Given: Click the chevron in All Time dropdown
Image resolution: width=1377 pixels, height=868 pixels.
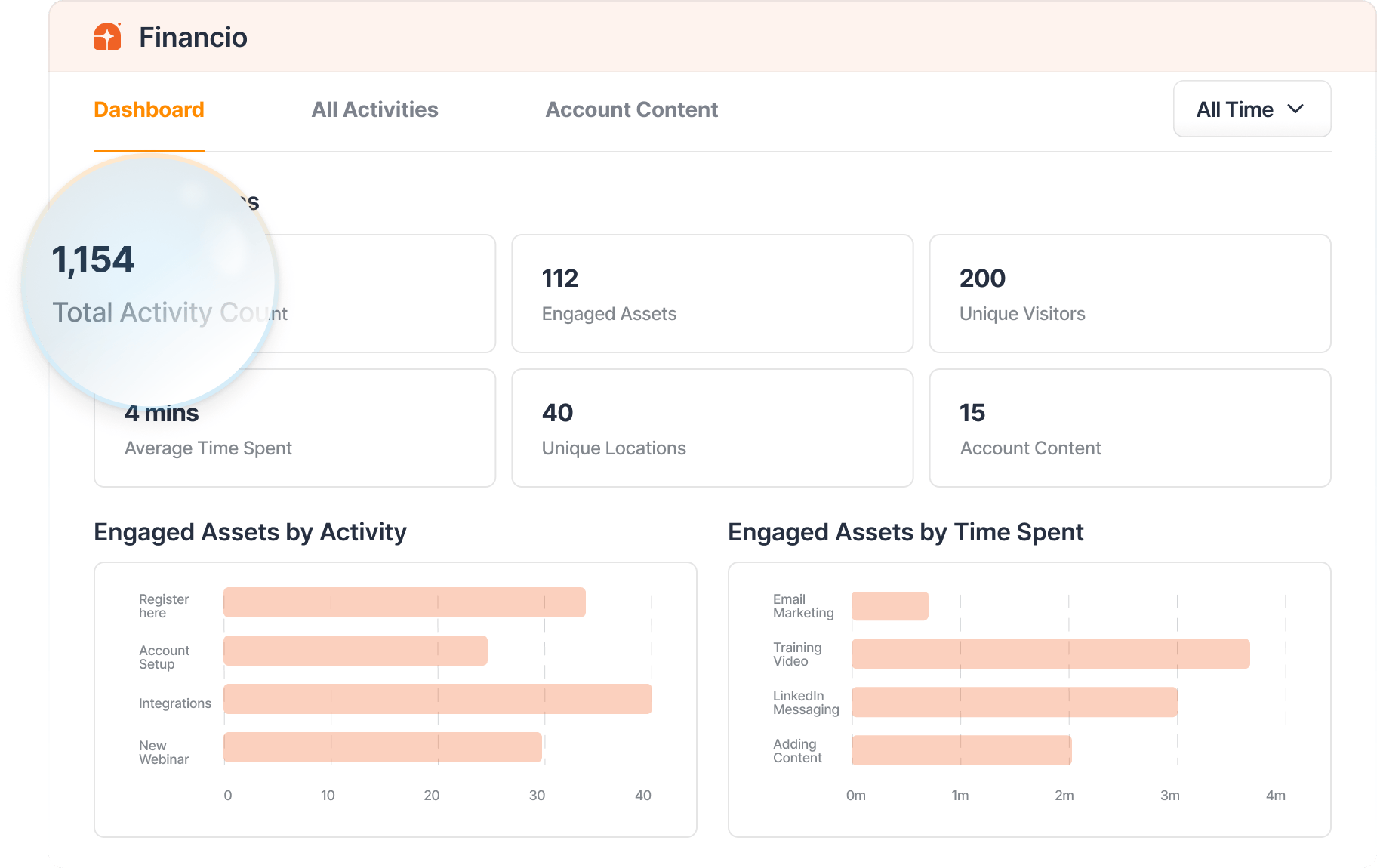Looking at the screenshot, I should click(x=1295, y=109).
